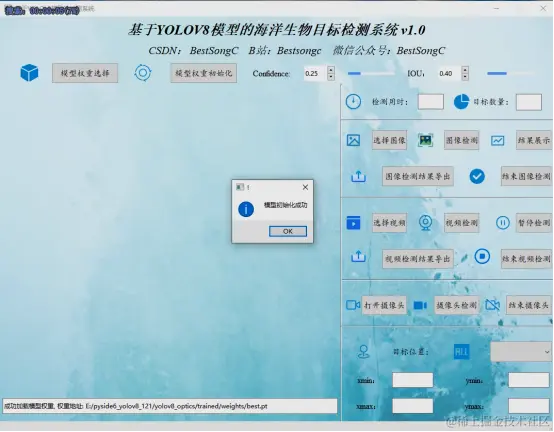554x432 pixels.
Task: Close the 模型初始化成功 dialog
Action: point(305,187)
